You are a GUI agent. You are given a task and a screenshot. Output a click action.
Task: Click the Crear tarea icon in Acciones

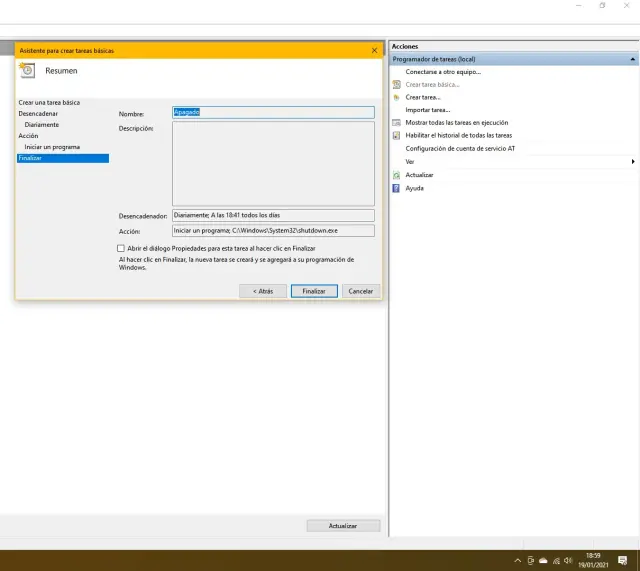397,97
